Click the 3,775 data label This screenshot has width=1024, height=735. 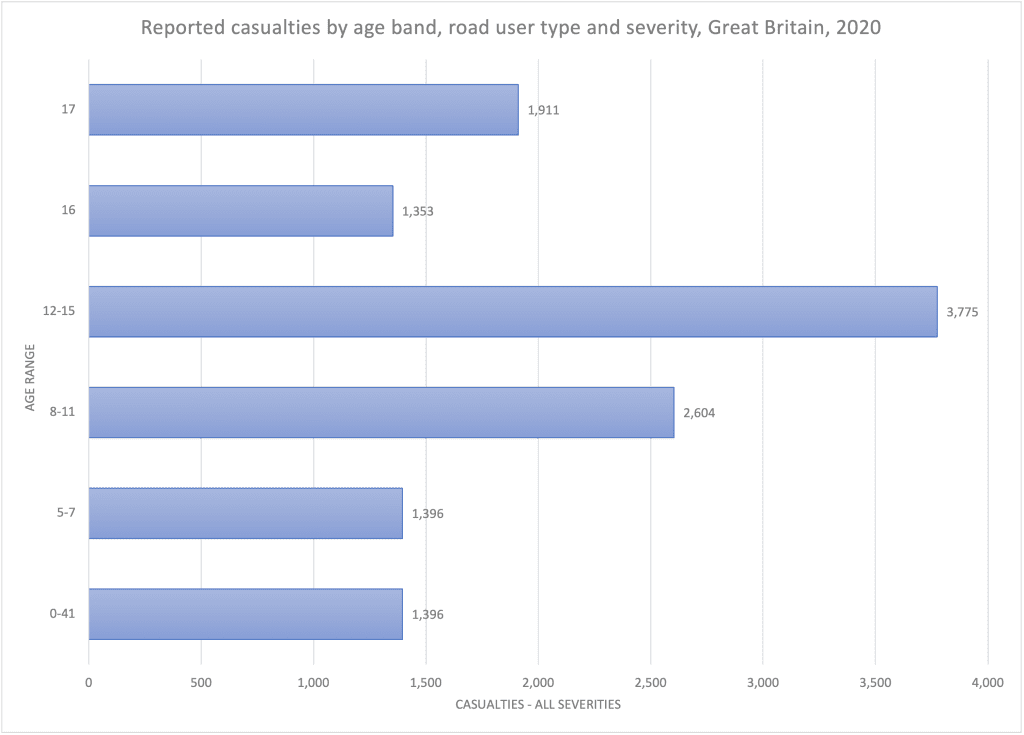[x=962, y=312]
